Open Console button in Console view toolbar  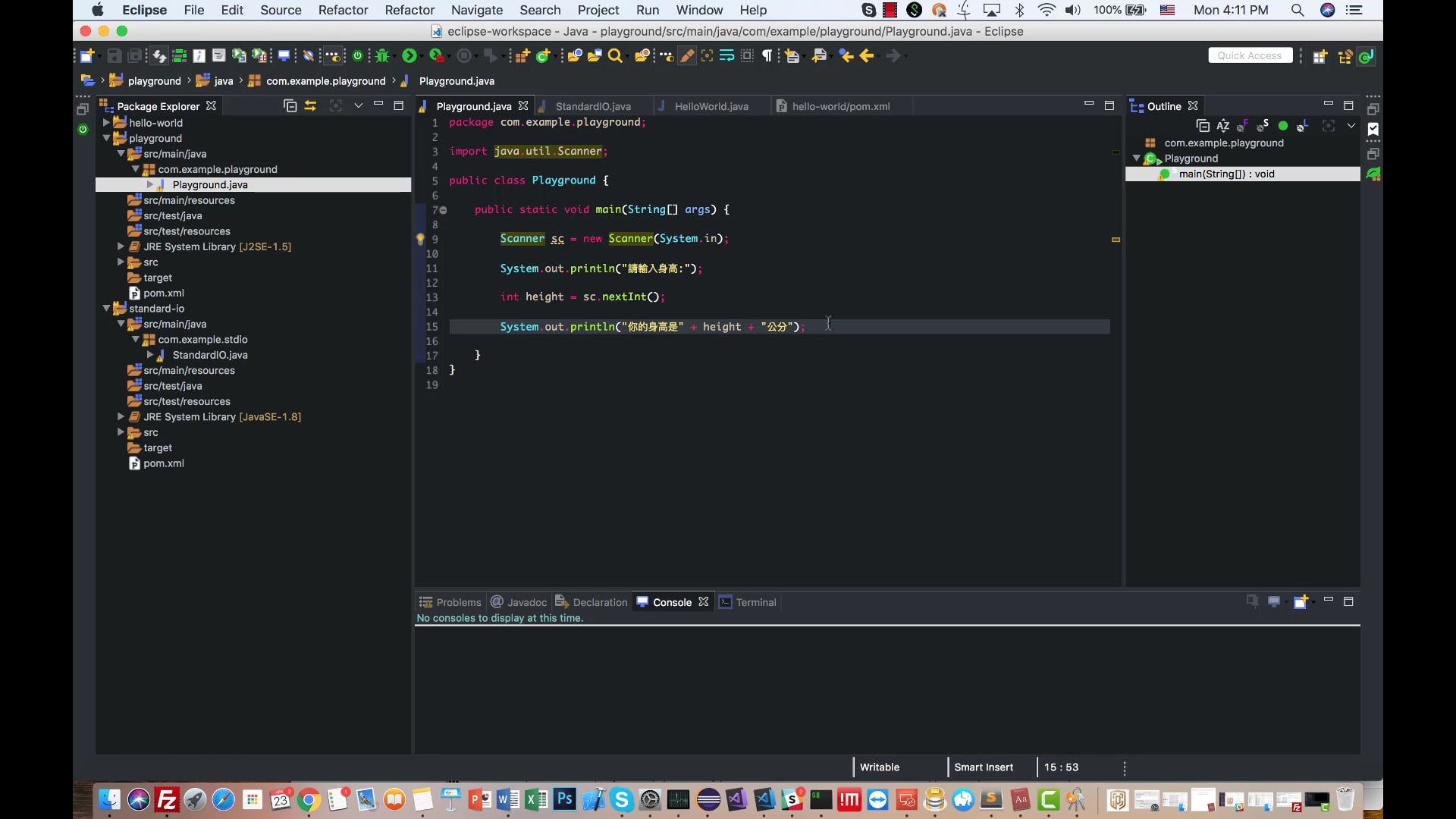click(x=1301, y=602)
